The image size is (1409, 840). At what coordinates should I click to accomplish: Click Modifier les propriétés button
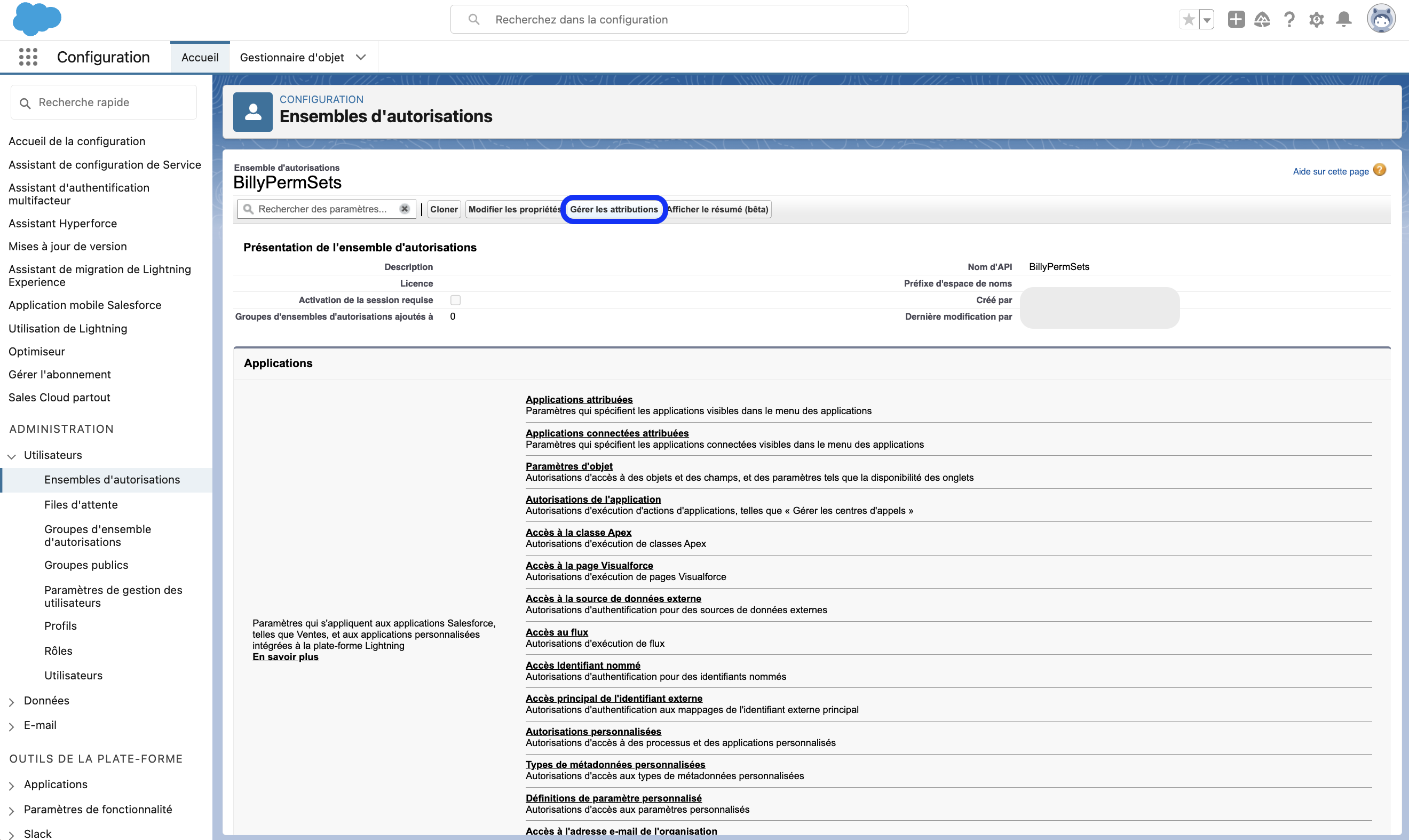pyautogui.click(x=514, y=209)
